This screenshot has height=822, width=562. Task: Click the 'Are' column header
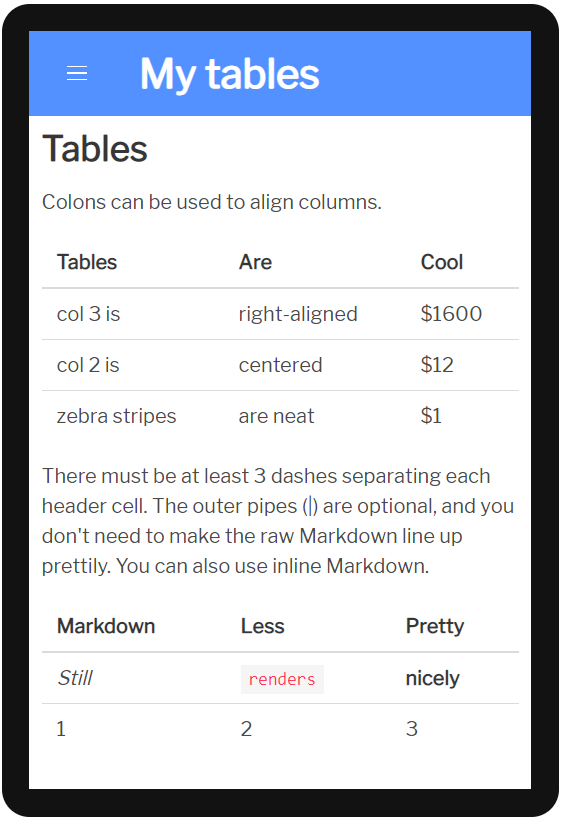(255, 262)
